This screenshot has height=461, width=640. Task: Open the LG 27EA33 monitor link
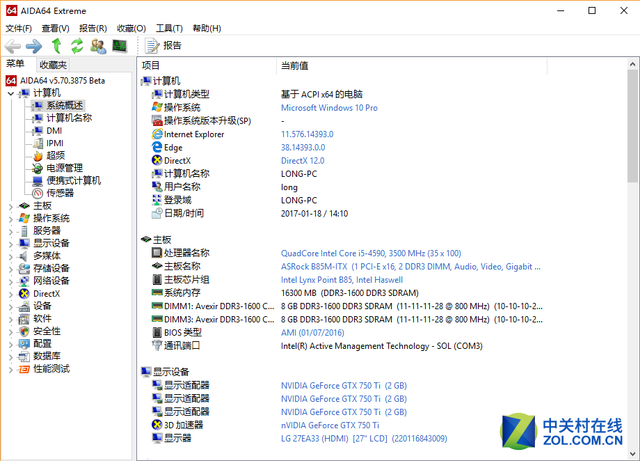coord(364,439)
